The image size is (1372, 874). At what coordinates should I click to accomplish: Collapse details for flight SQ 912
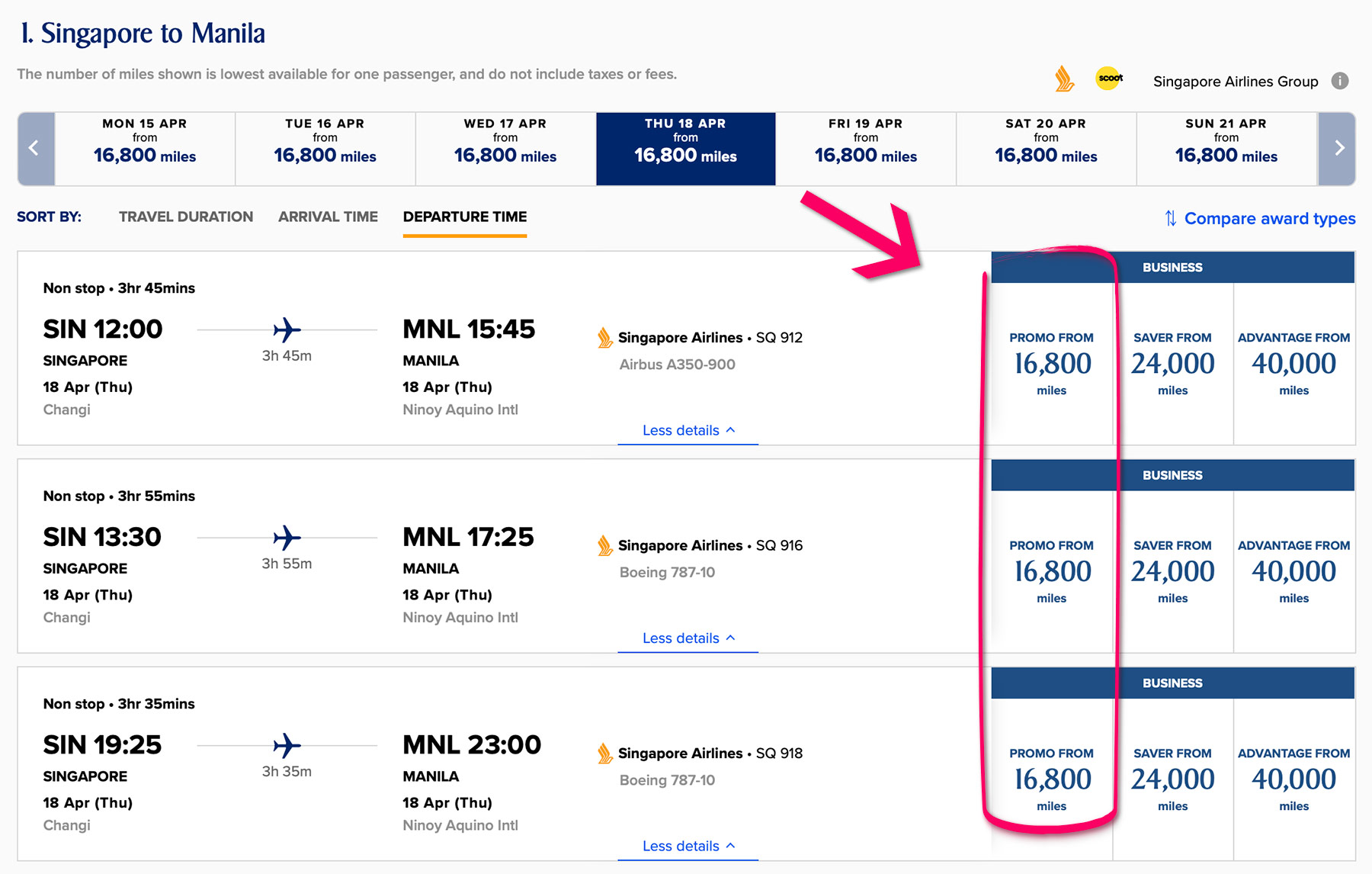click(x=688, y=430)
